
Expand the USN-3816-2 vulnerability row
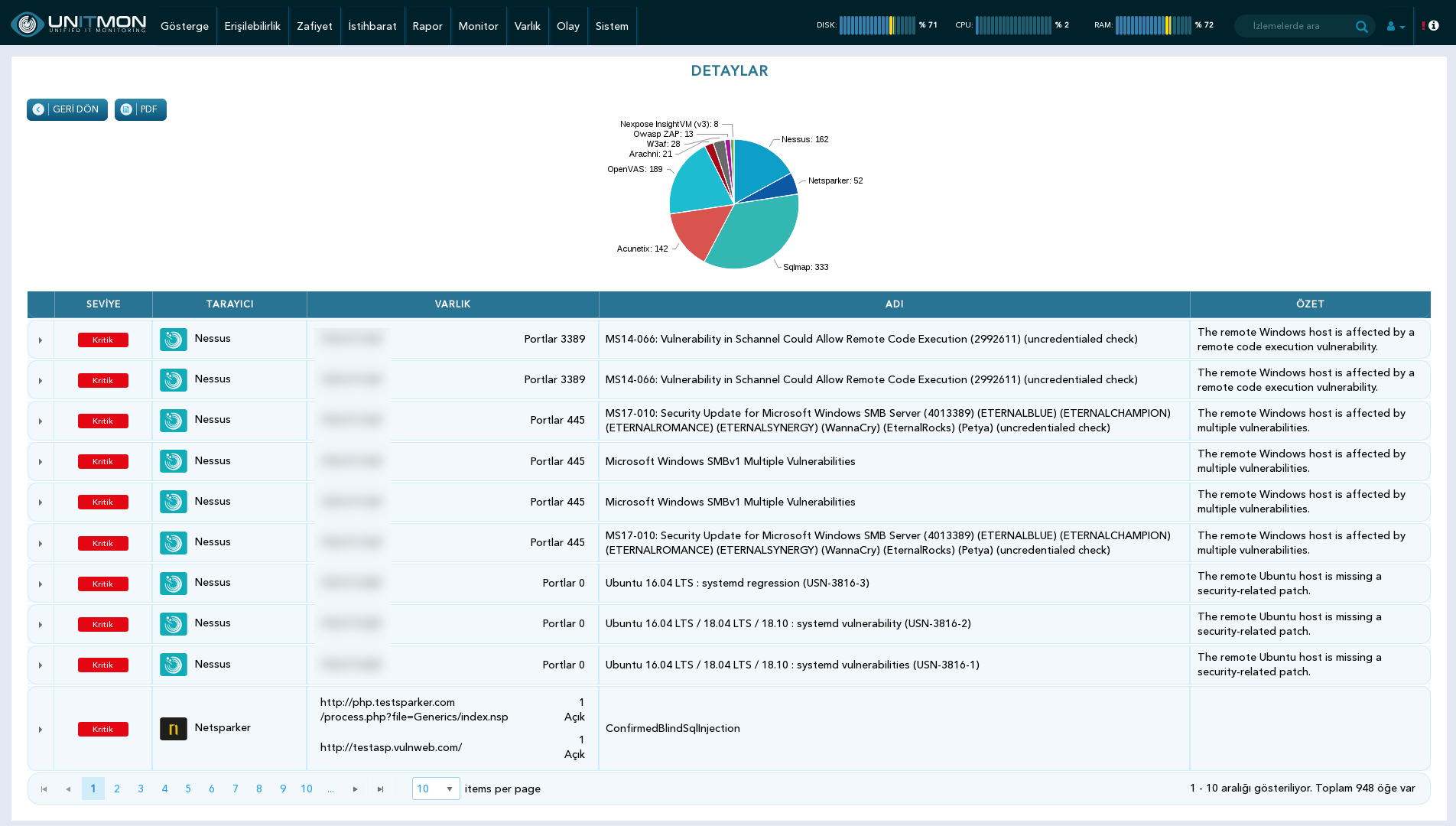(41, 625)
